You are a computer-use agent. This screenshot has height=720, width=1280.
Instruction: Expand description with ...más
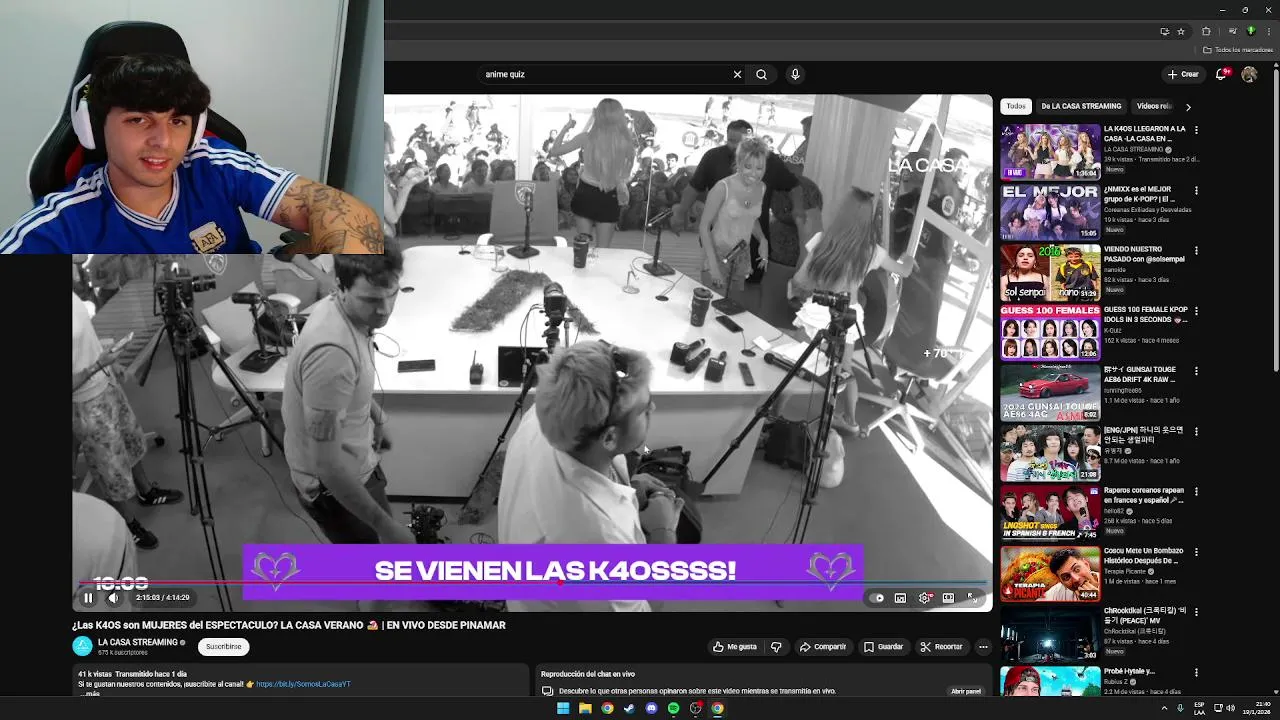(89, 693)
